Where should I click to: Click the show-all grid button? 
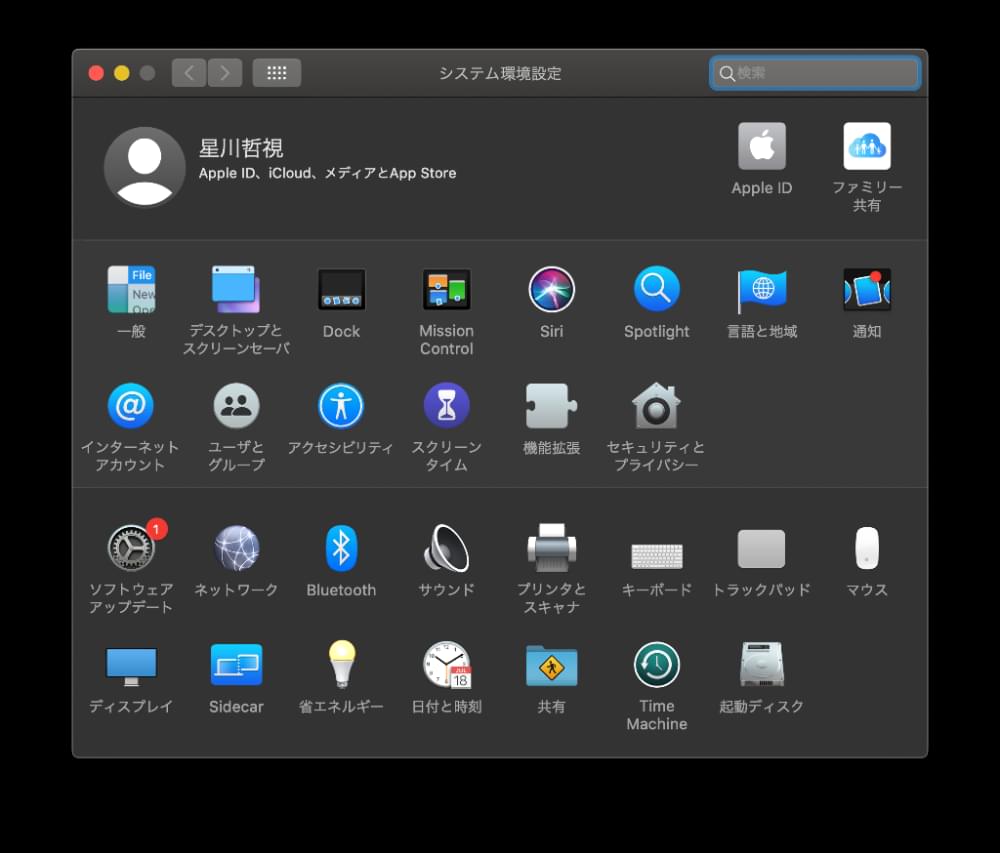277,73
